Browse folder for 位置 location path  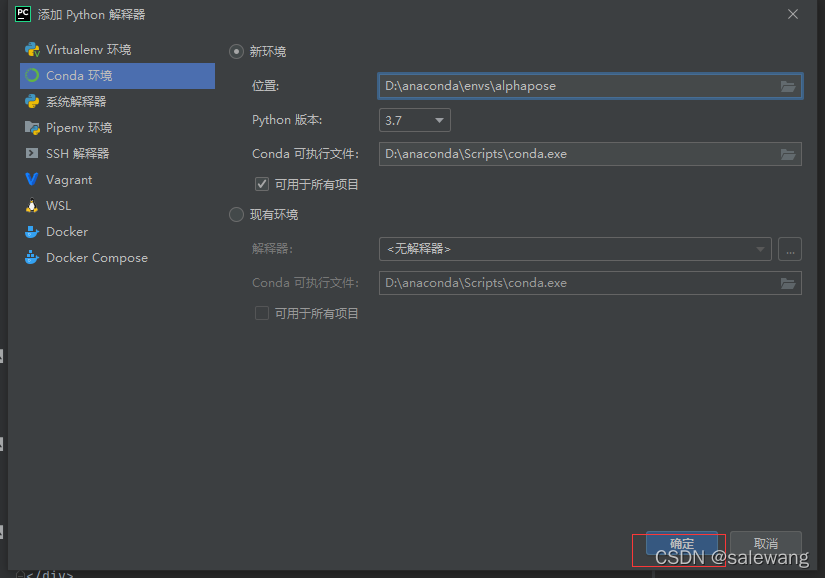coord(788,86)
